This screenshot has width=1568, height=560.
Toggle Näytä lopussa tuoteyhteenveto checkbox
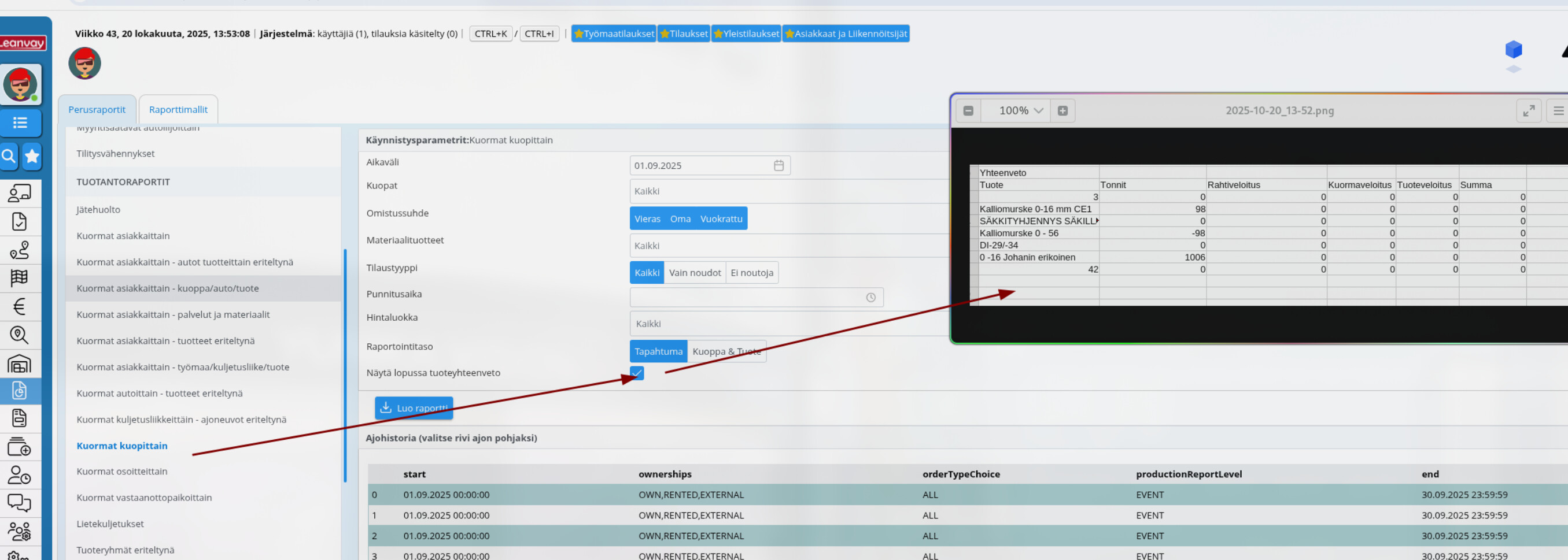(637, 373)
